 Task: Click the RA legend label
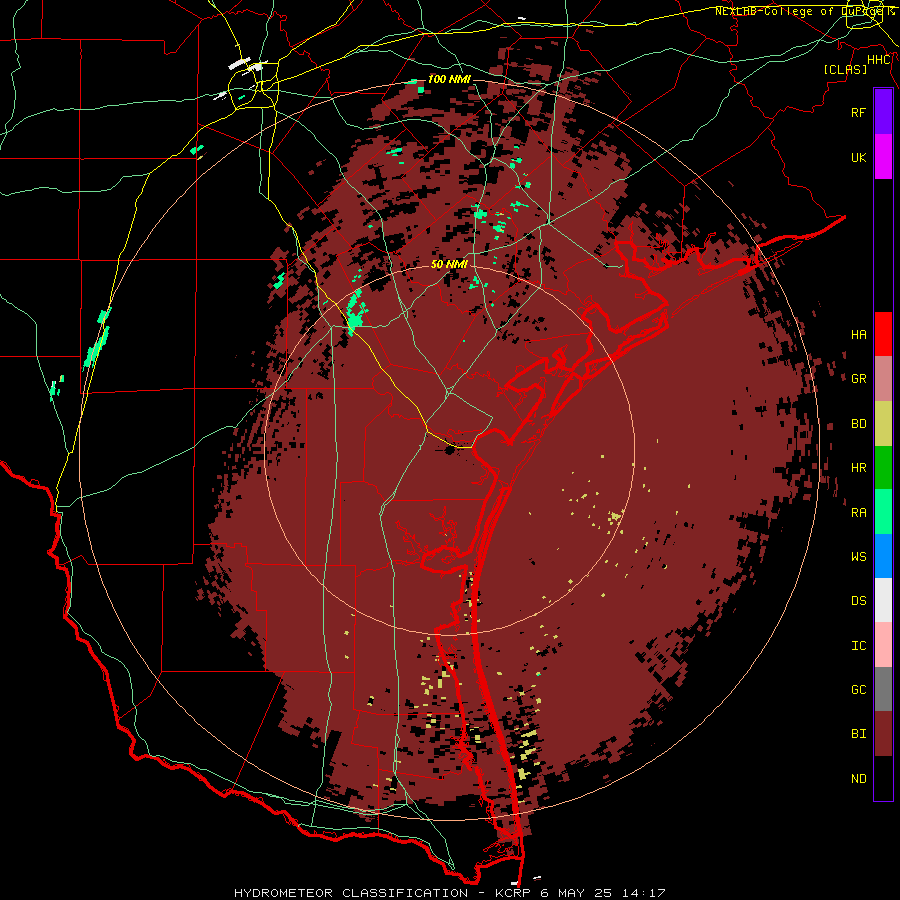tap(858, 513)
